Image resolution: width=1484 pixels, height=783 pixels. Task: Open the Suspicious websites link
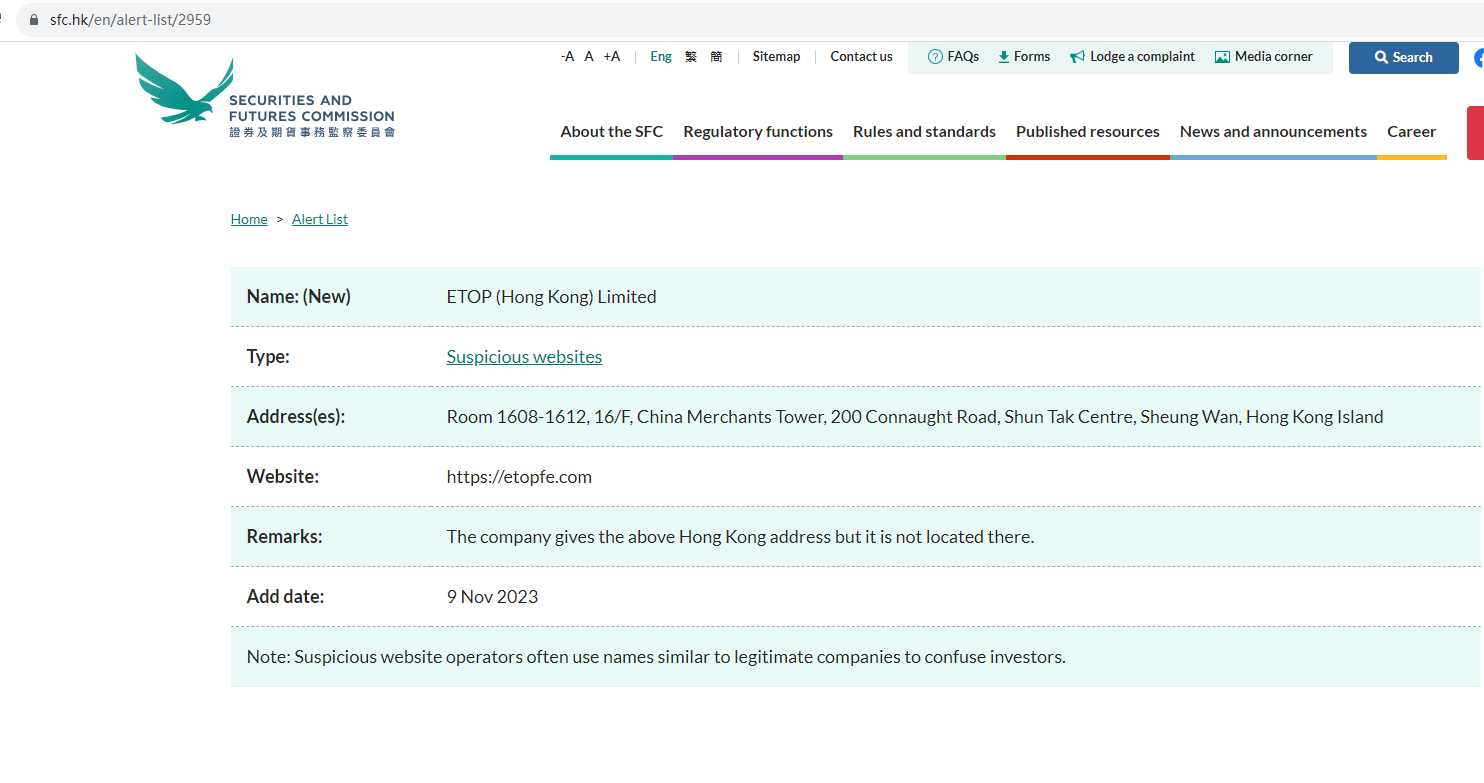524,357
